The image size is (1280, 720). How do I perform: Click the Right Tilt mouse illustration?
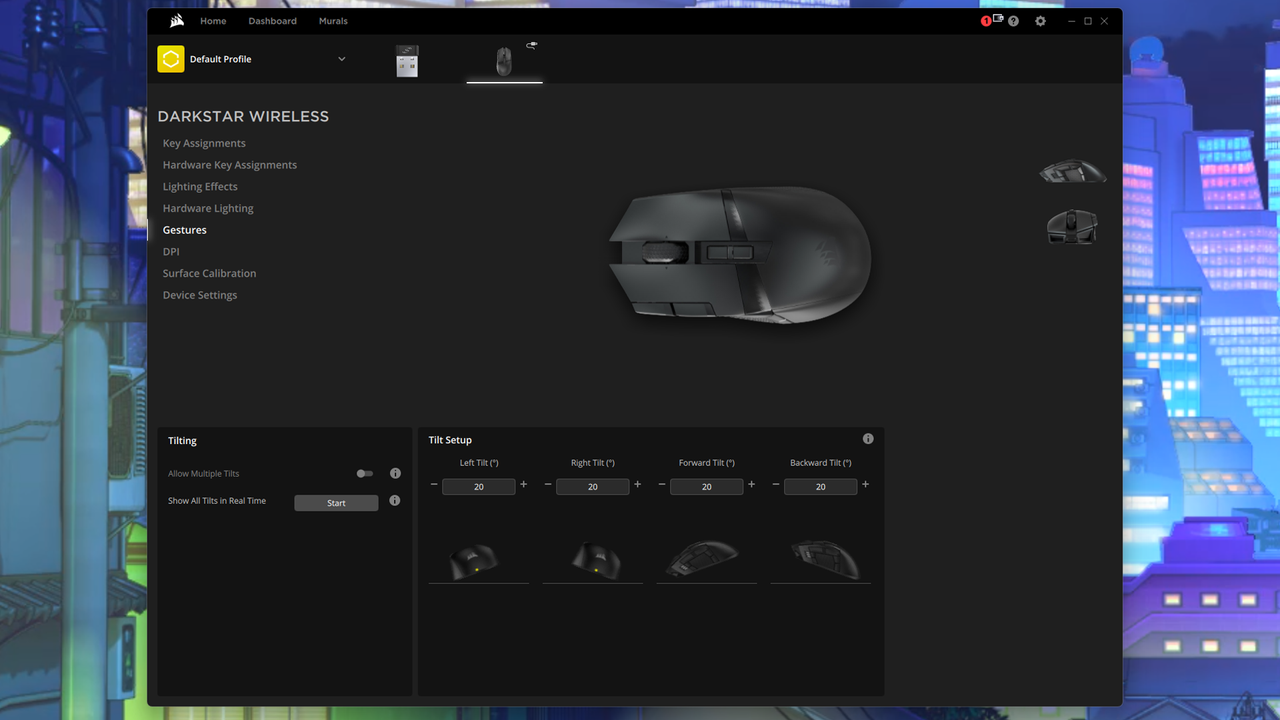[595, 559]
